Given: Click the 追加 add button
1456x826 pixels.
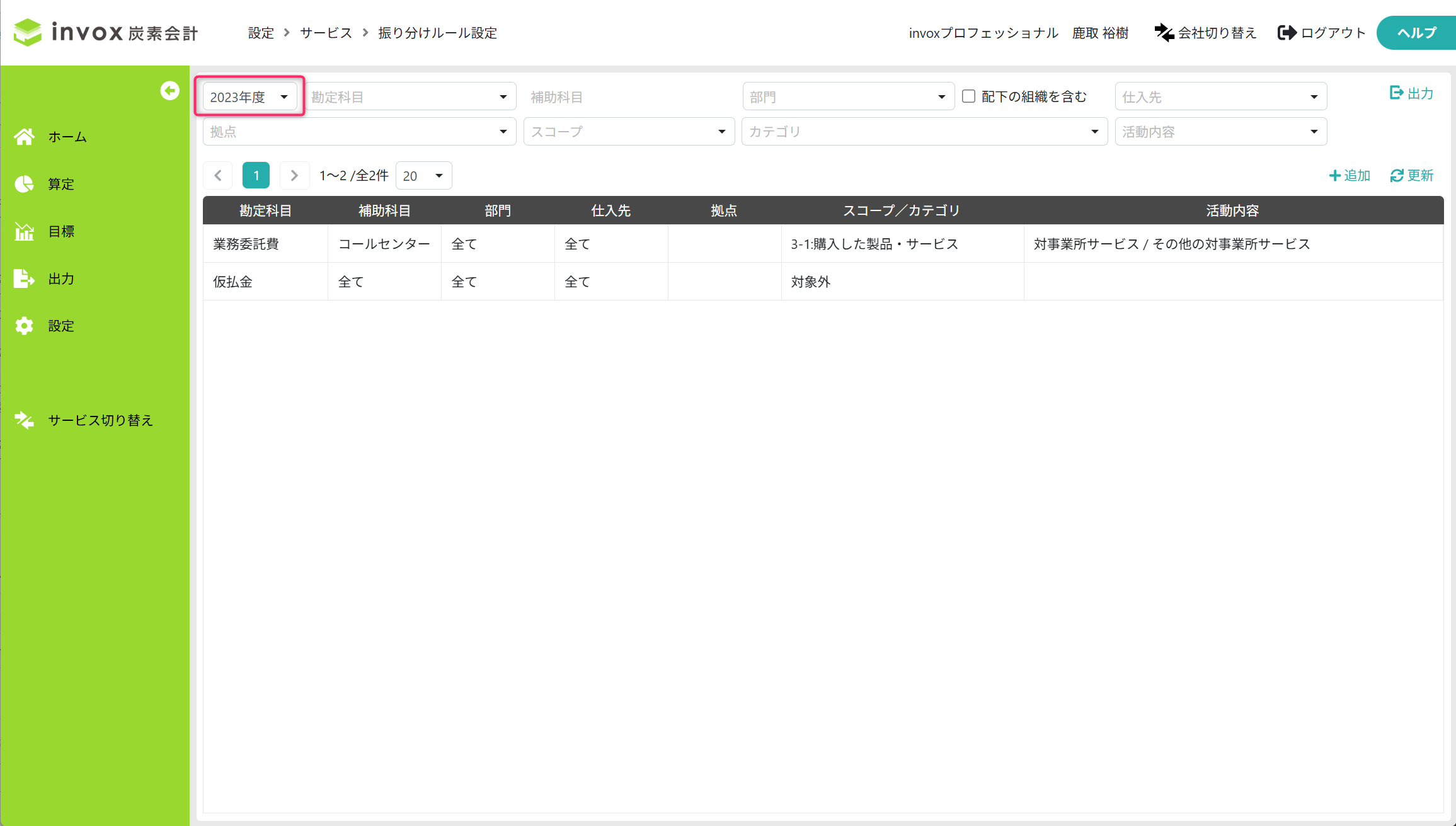Looking at the screenshot, I should pos(1350,175).
